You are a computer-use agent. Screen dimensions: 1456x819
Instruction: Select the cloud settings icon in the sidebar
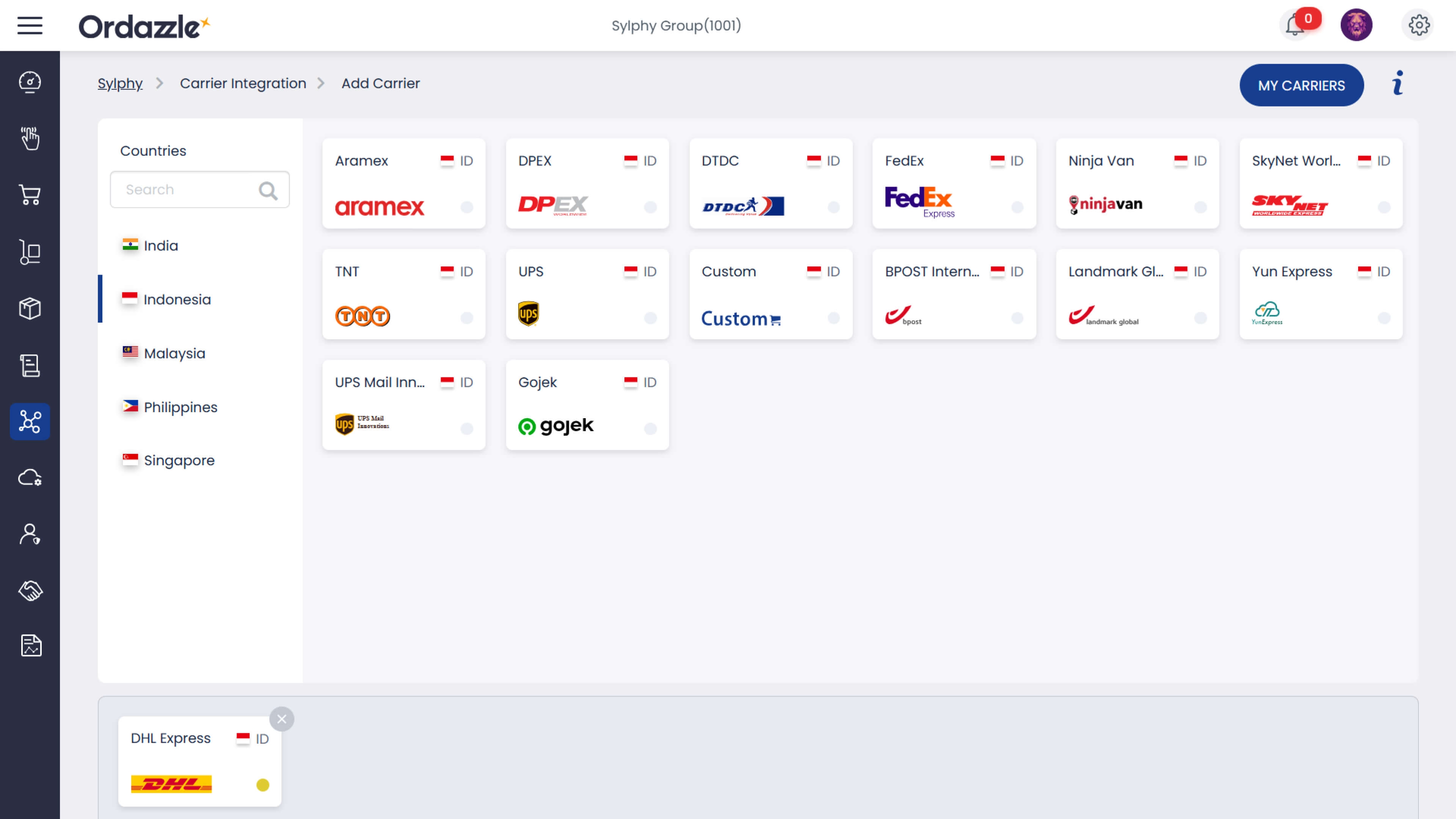(30, 478)
